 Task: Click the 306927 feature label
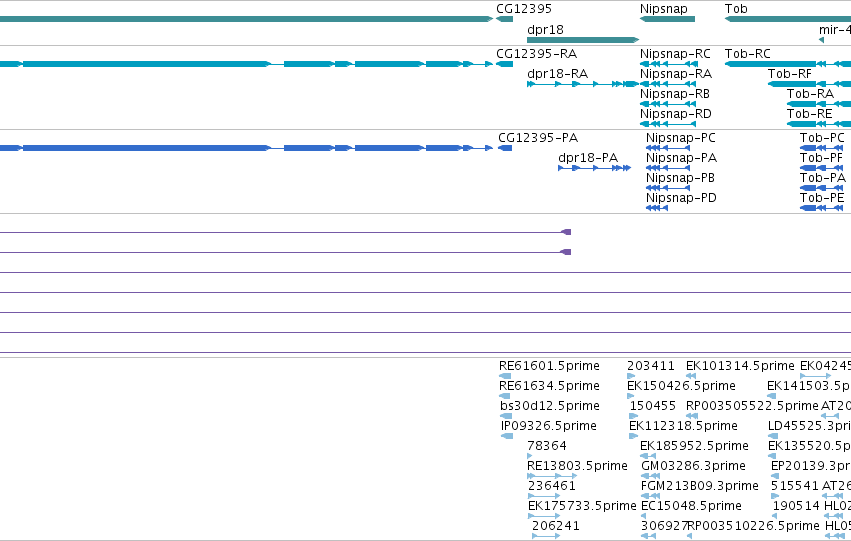[664, 526]
